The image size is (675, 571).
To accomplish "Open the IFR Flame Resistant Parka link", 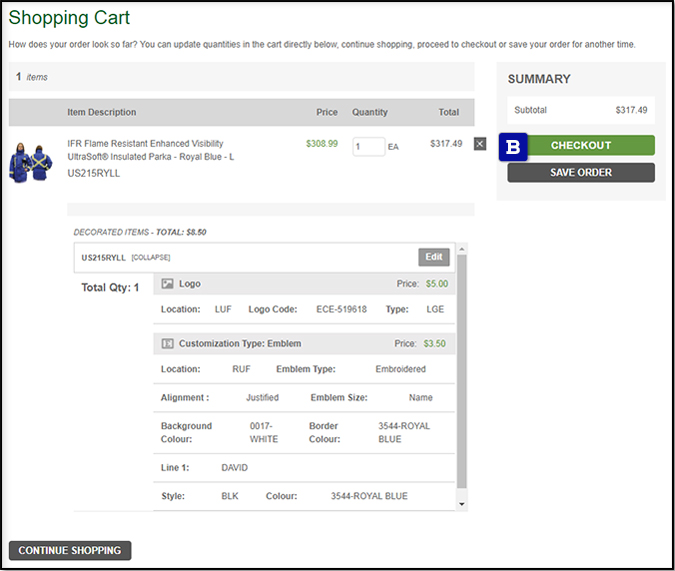I will coord(145,150).
